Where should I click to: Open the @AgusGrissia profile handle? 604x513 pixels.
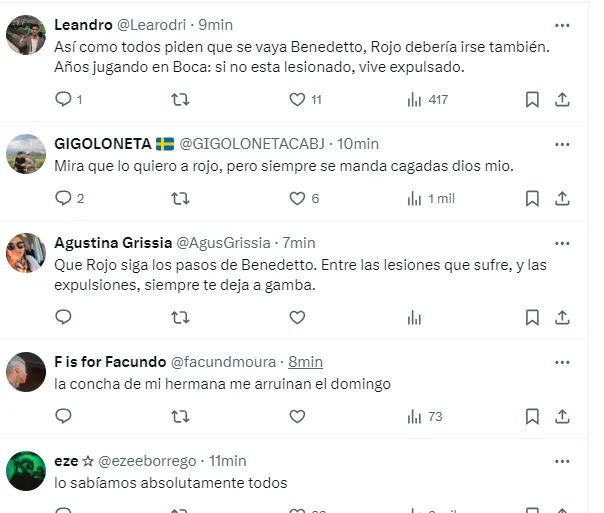pyautogui.click(x=225, y=243)
